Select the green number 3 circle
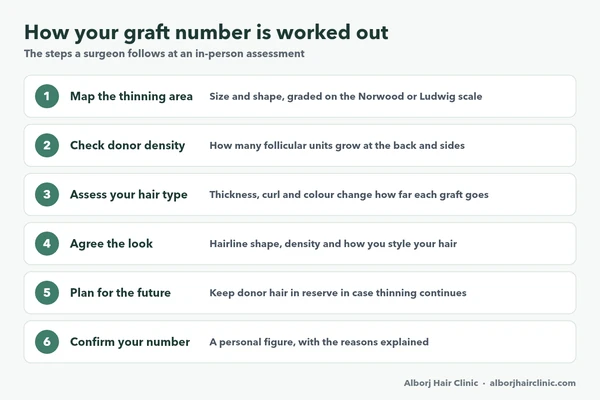Screen dimensions: 600x400 pos(47,194)
